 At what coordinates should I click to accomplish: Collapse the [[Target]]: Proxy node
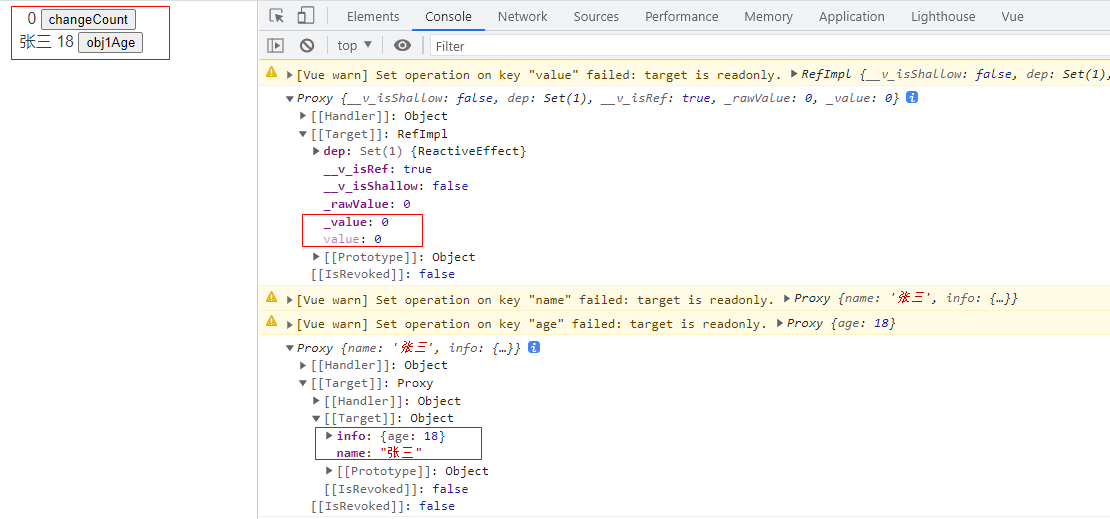coord(304,383)
